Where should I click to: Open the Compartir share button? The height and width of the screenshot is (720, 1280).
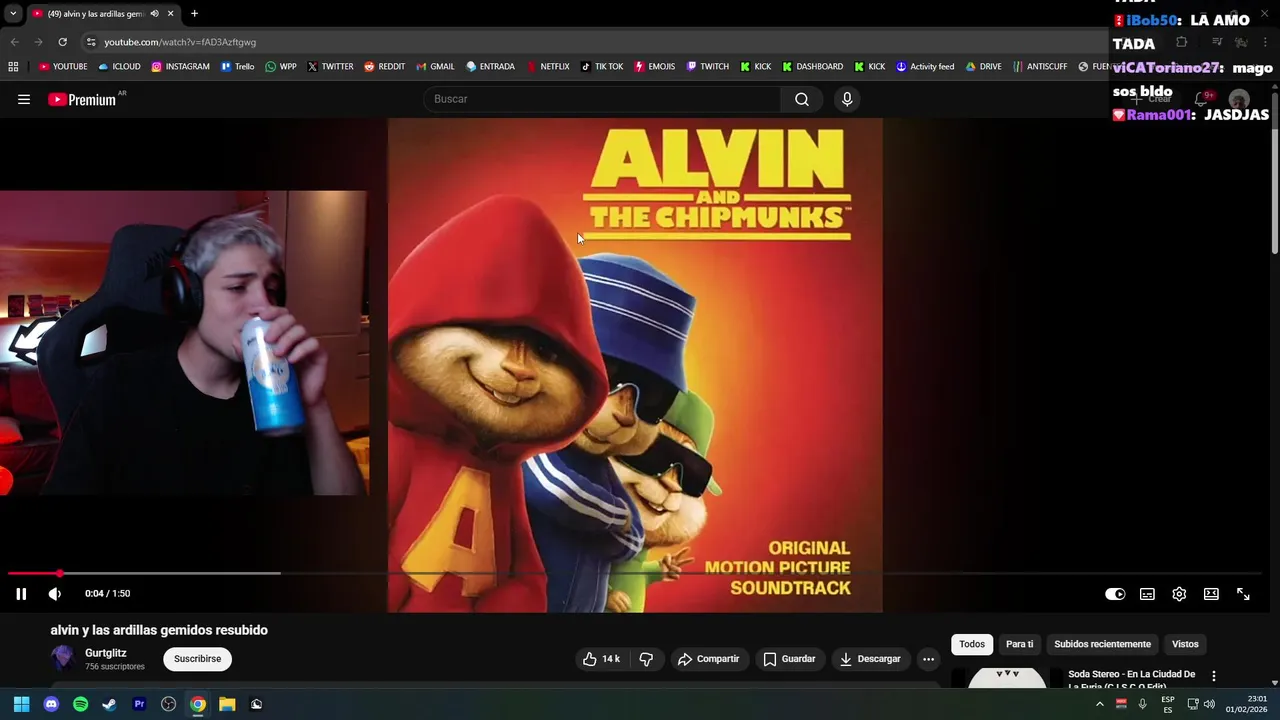(x=708, y=659)
